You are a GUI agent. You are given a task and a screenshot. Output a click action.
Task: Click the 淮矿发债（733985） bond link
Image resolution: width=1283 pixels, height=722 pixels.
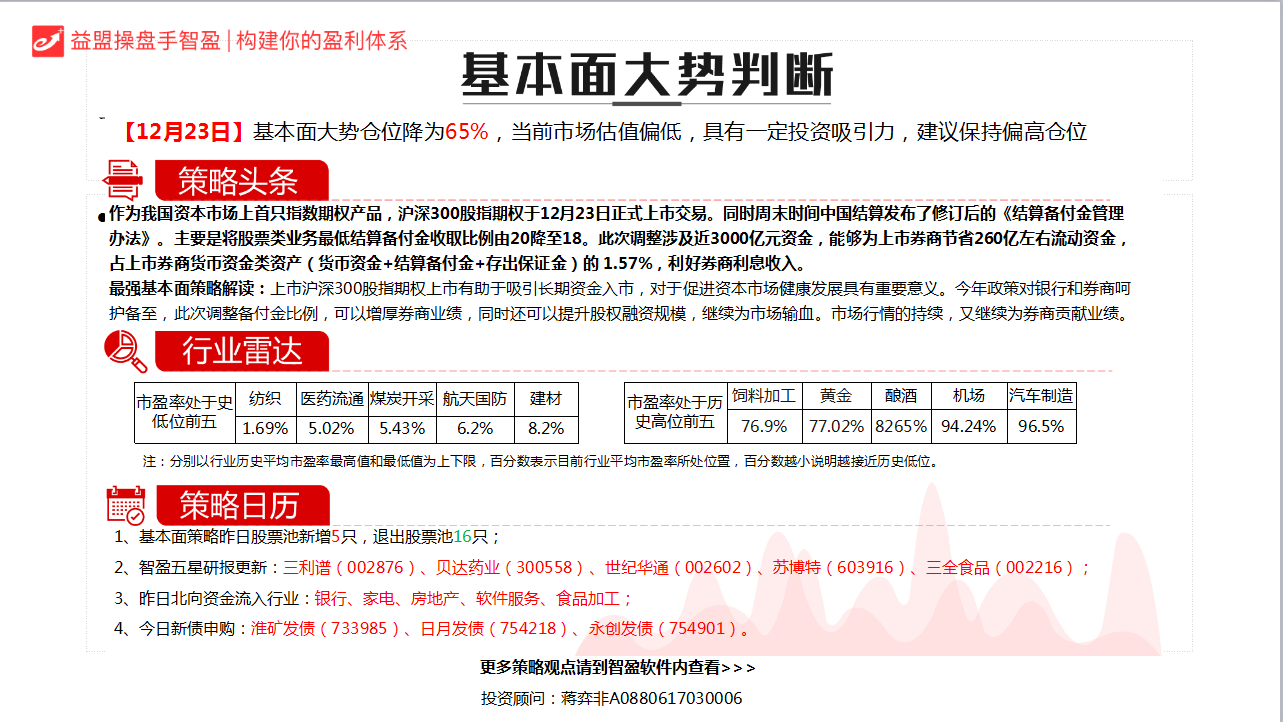(x=326, y=629)
